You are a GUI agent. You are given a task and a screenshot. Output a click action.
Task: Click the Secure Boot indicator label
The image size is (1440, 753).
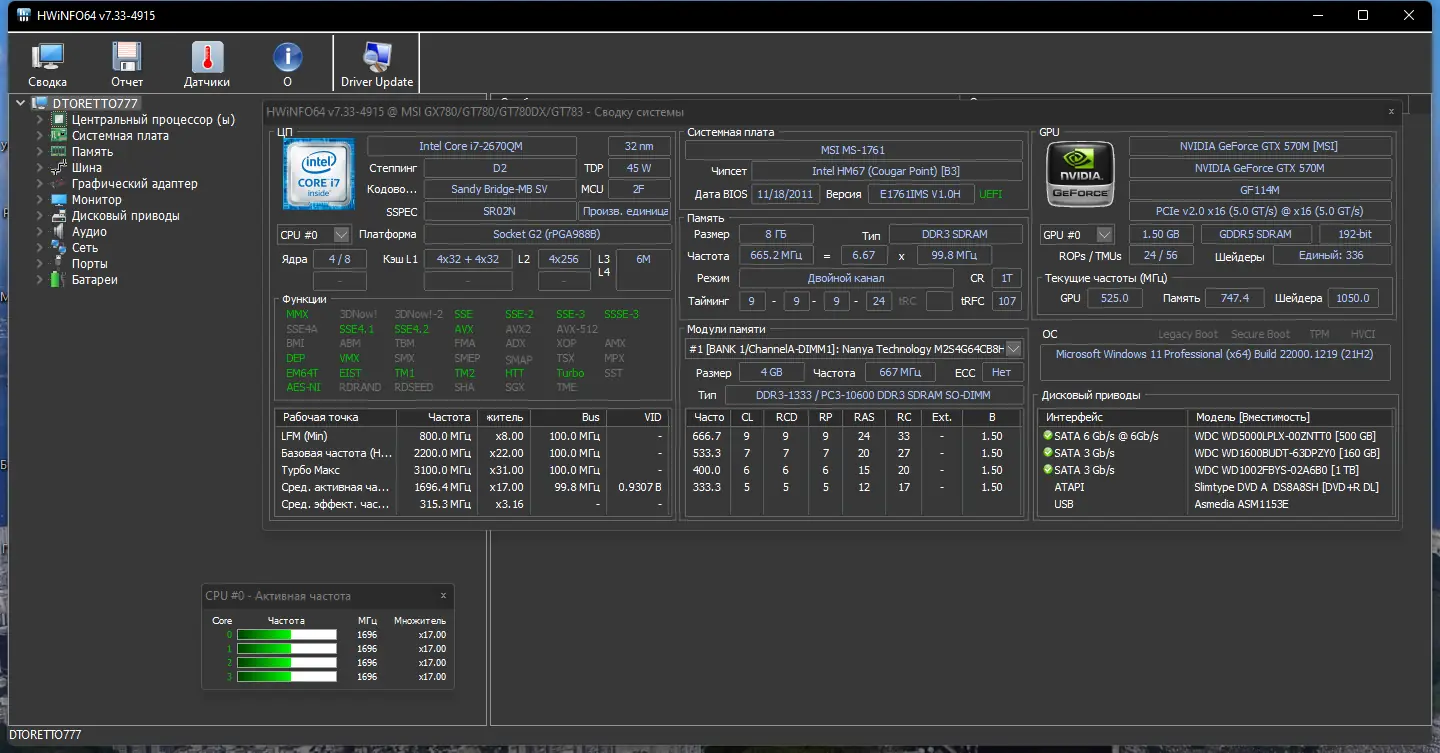(1260, 334)
